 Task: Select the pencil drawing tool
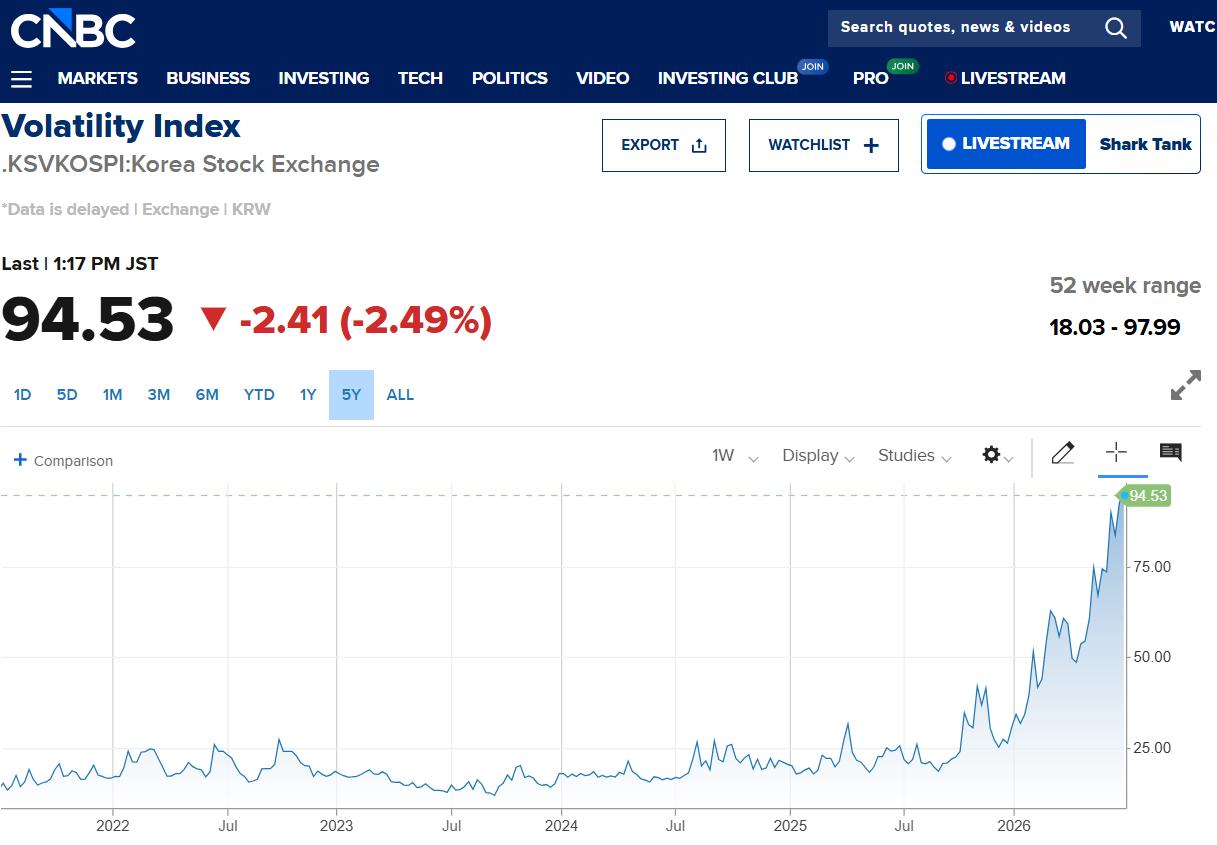coord(1063,454)
